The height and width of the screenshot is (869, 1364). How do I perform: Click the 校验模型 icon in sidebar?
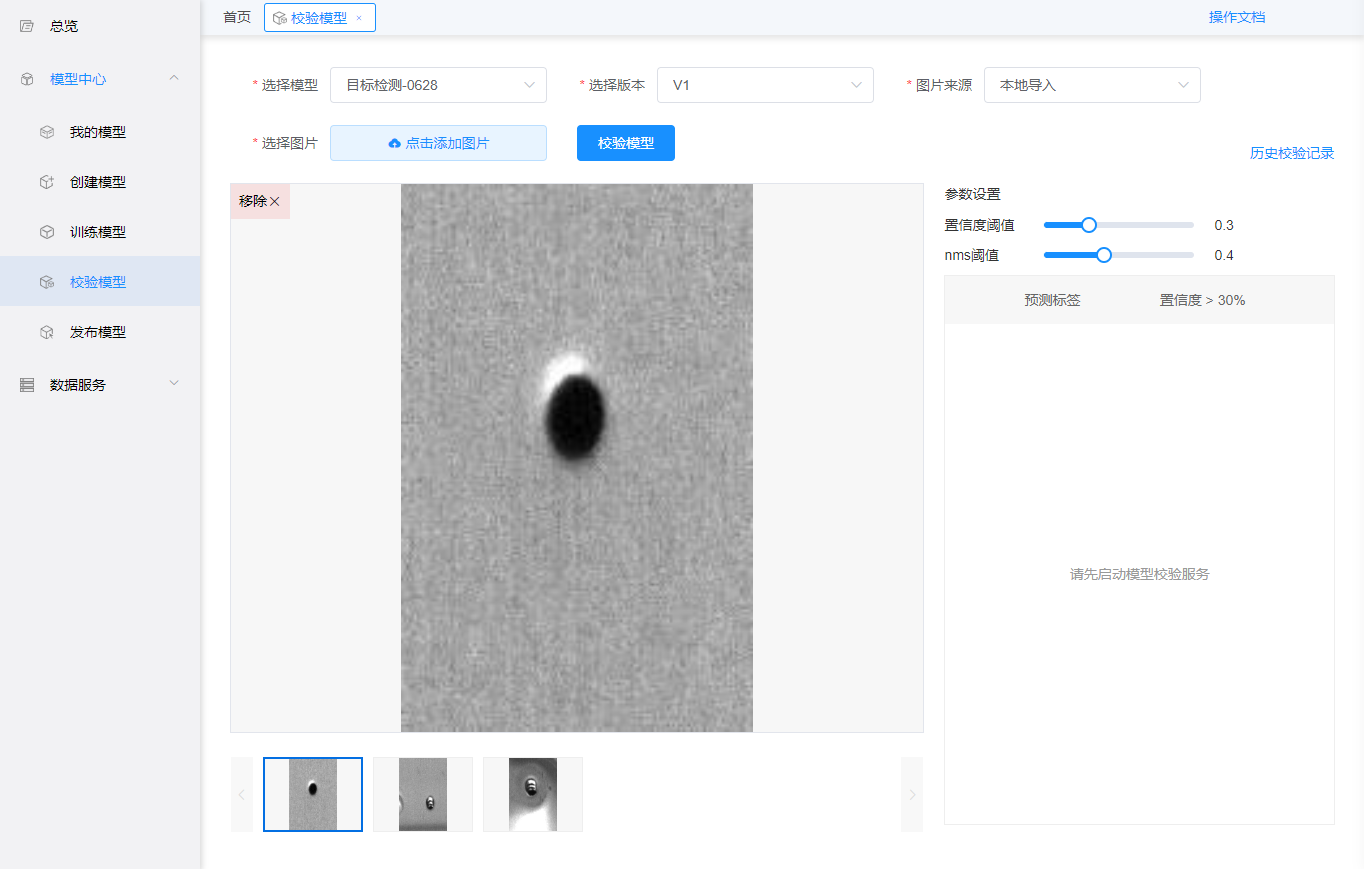[47, 282]
